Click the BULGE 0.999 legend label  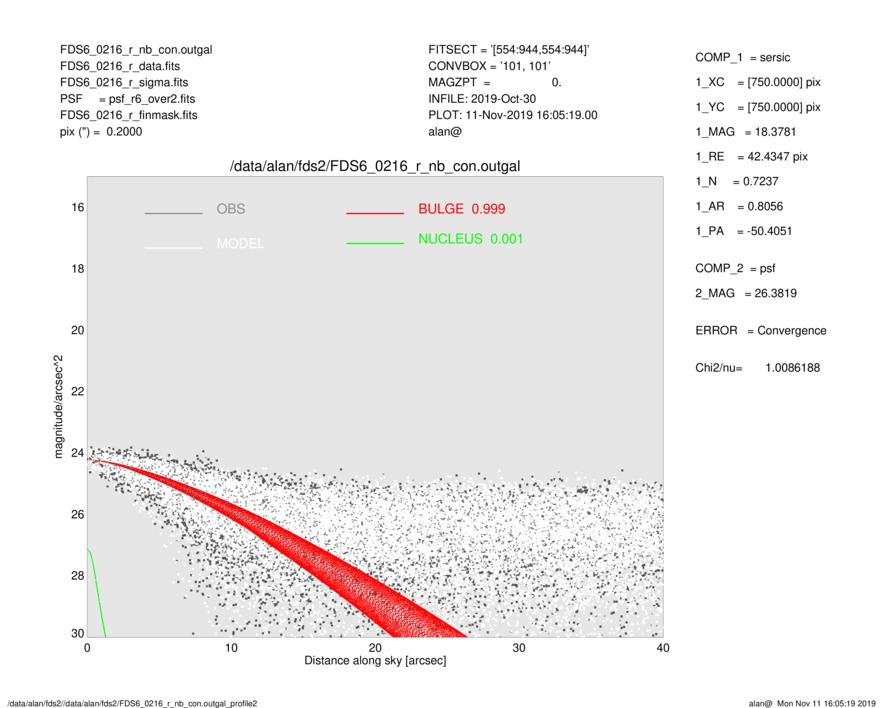tap(462, 209)
